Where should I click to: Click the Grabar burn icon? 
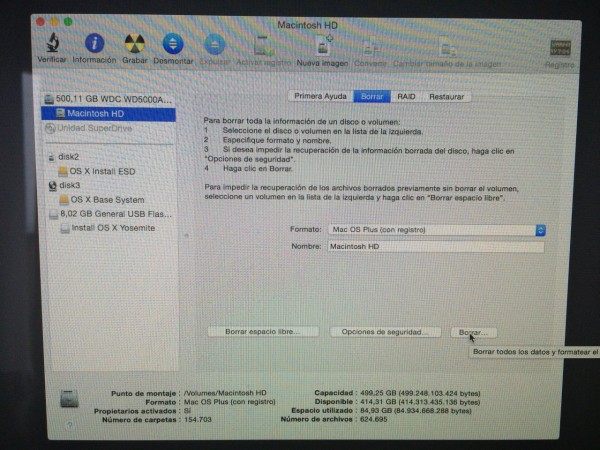(135, 44)
